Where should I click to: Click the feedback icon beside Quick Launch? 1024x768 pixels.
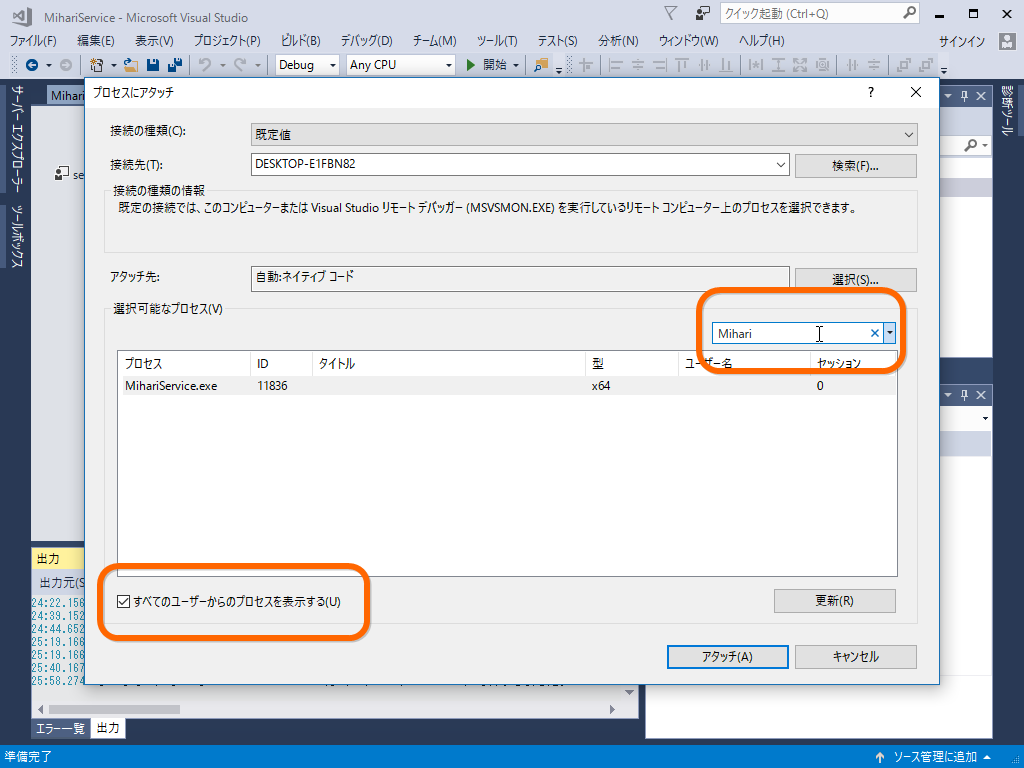pos(703,13)
